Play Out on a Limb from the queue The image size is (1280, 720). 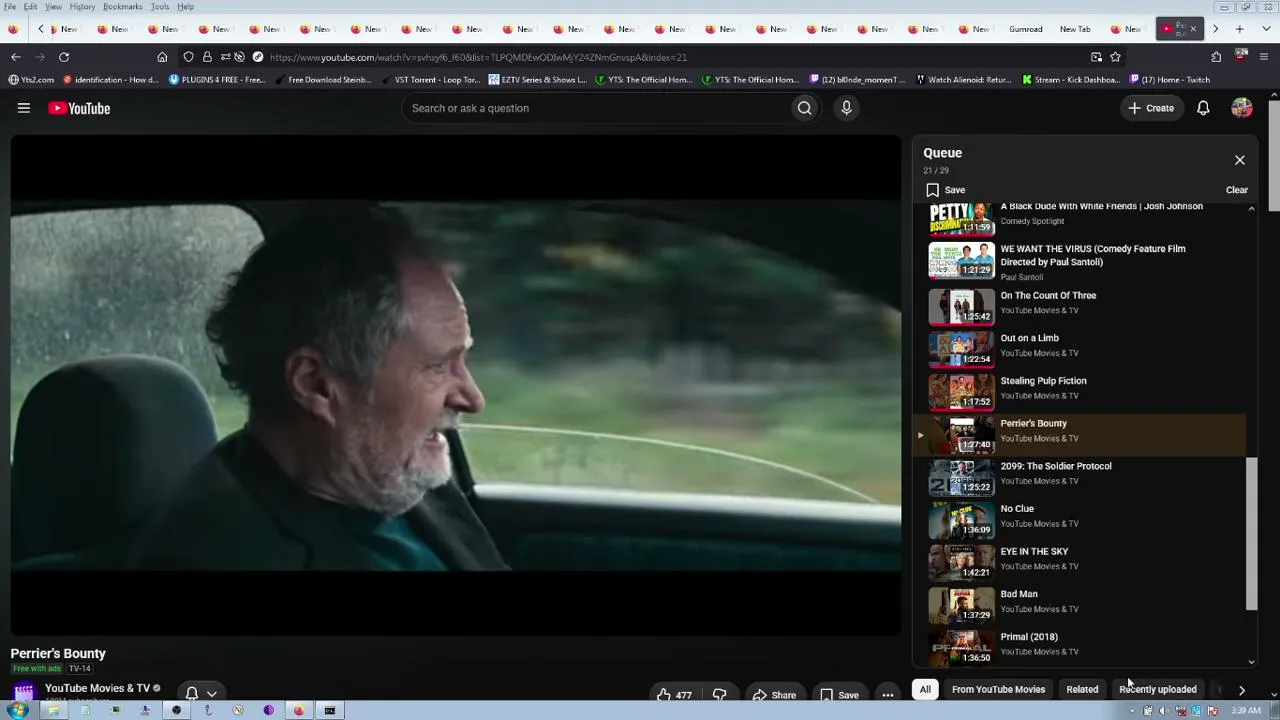(1079, 350)
